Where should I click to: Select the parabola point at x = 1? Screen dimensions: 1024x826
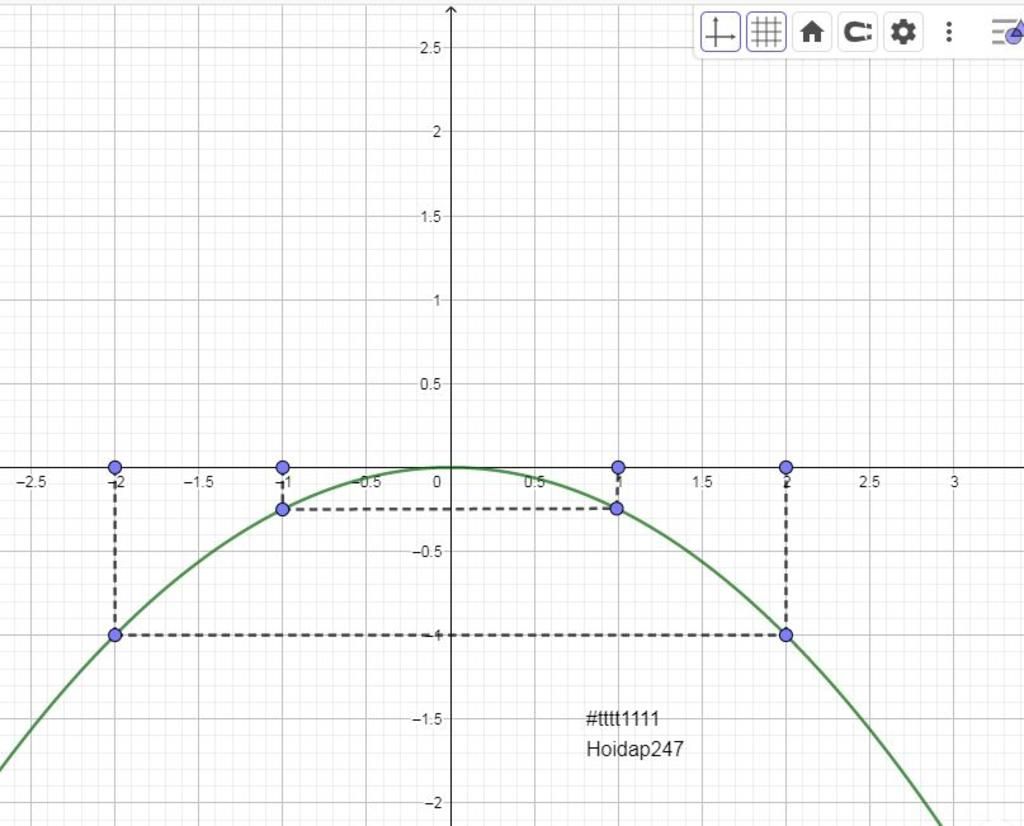coord(617,509)
